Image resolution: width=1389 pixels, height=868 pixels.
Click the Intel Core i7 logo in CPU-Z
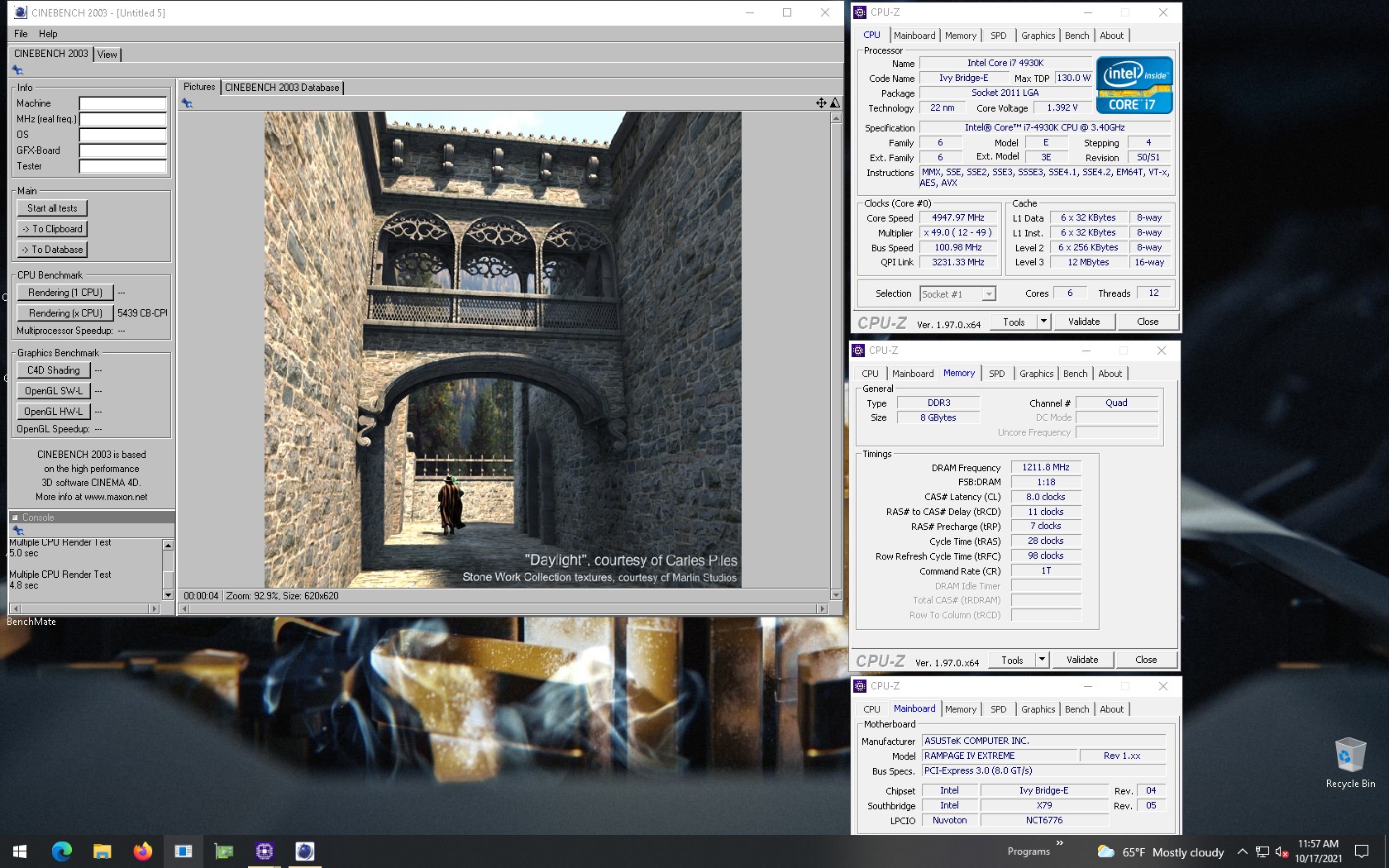coord(1134,85)
